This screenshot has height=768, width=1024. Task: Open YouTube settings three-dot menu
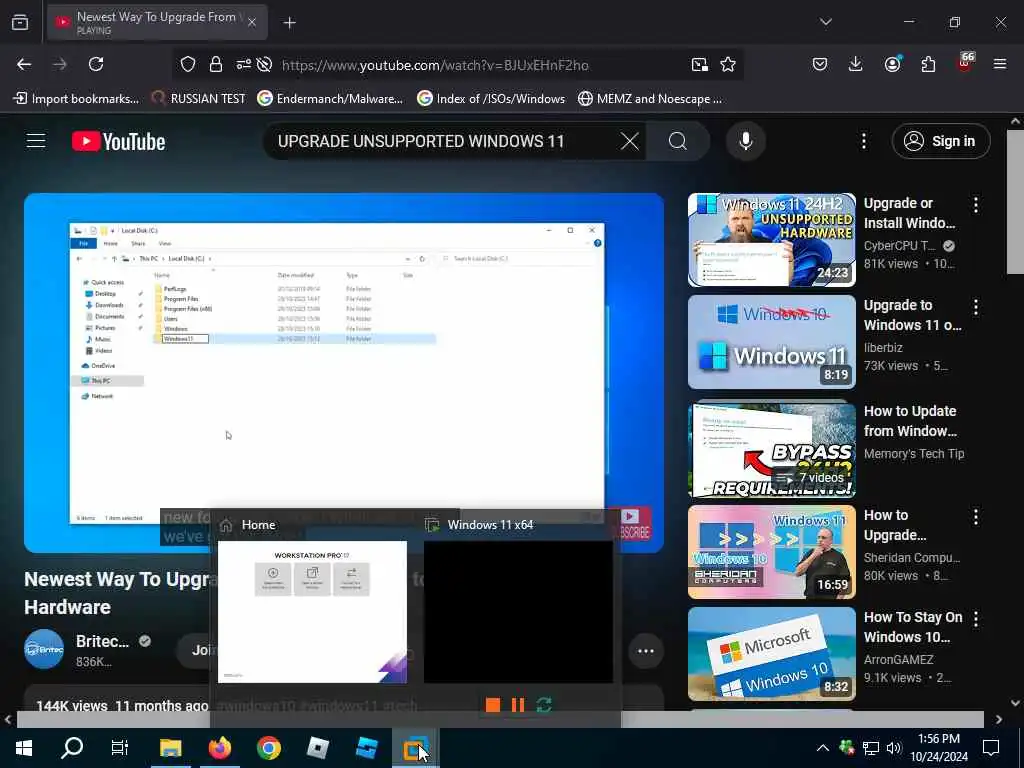[863, 141]
